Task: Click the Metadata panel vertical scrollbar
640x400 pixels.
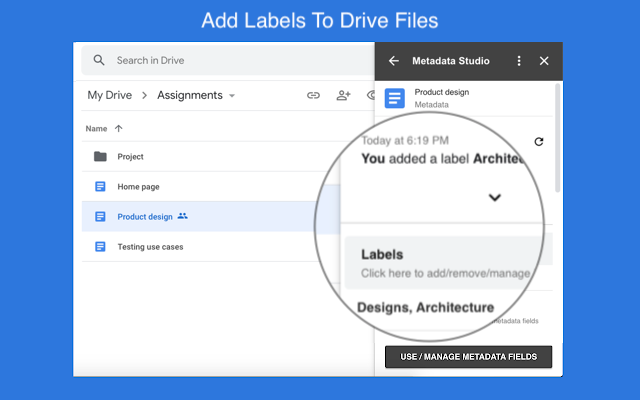Action: pyautogui.click(x=558, y=138)
